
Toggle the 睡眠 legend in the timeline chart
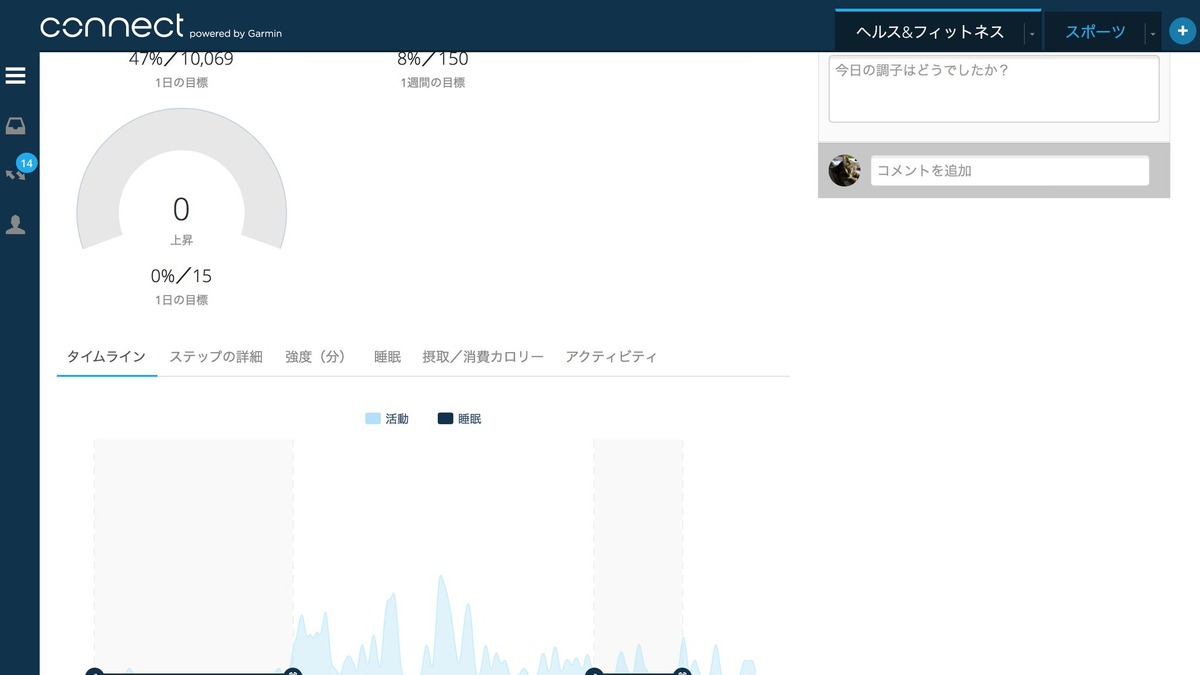460,418
